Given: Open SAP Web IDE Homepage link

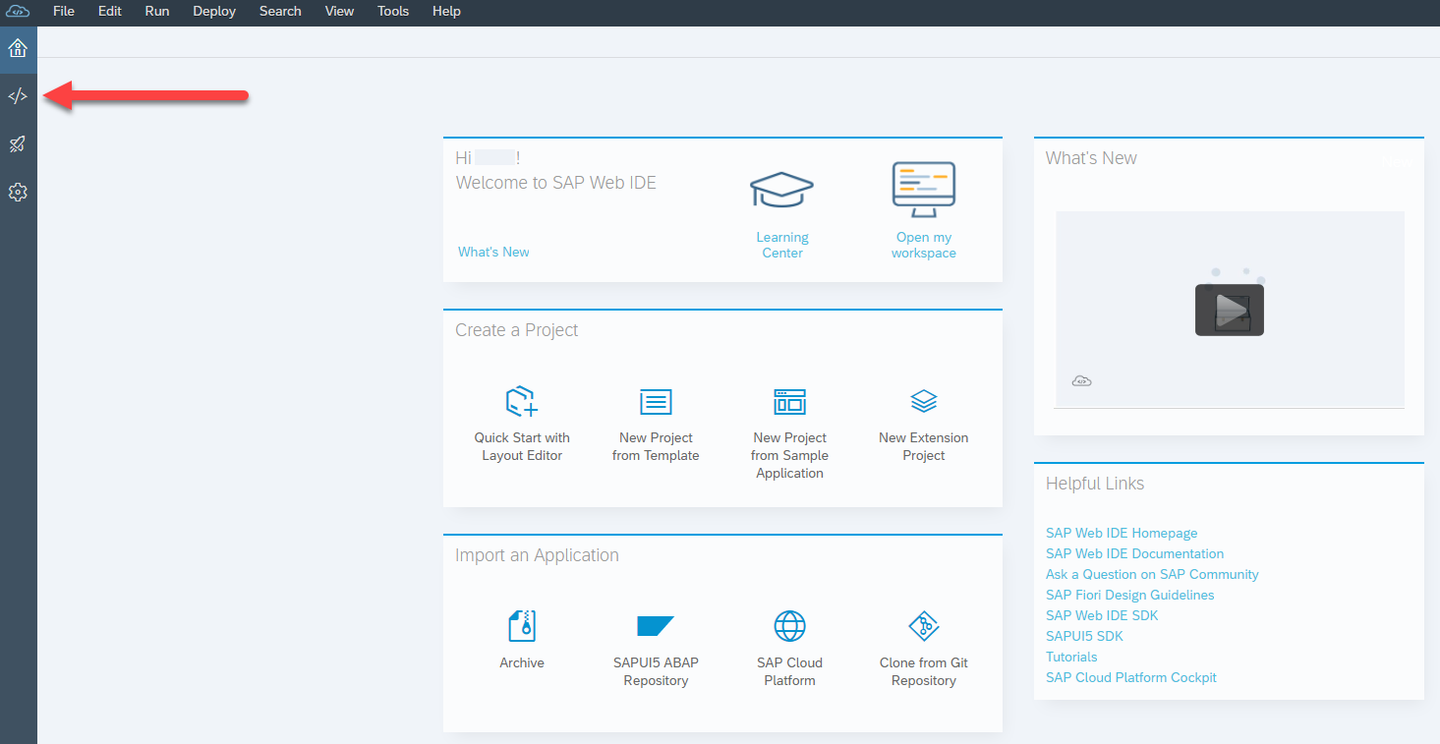Looking at the screenshot, I should pos(1121,533).
